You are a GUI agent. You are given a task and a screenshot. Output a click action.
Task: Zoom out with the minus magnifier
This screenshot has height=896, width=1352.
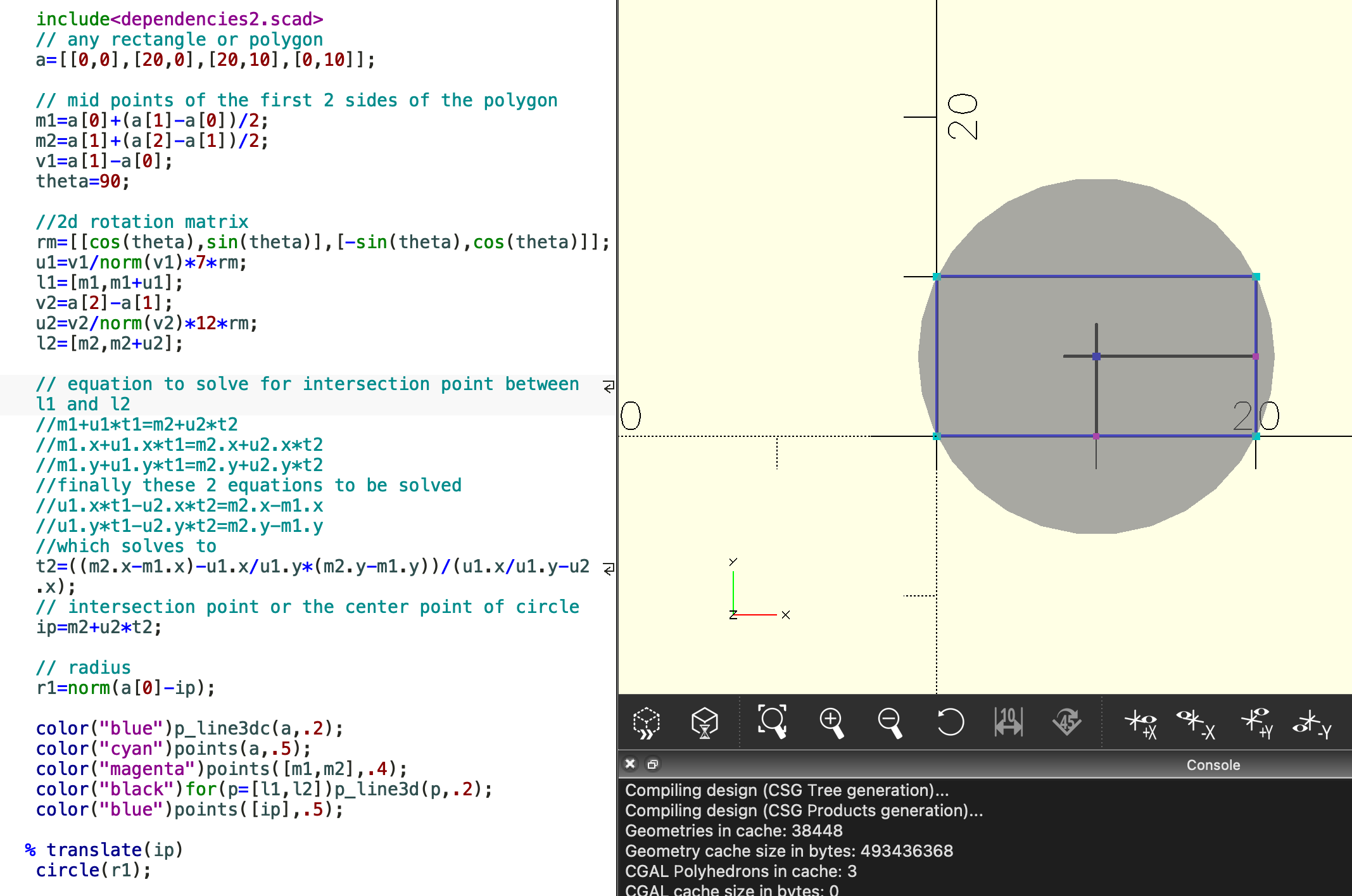(x=890, y=722)
